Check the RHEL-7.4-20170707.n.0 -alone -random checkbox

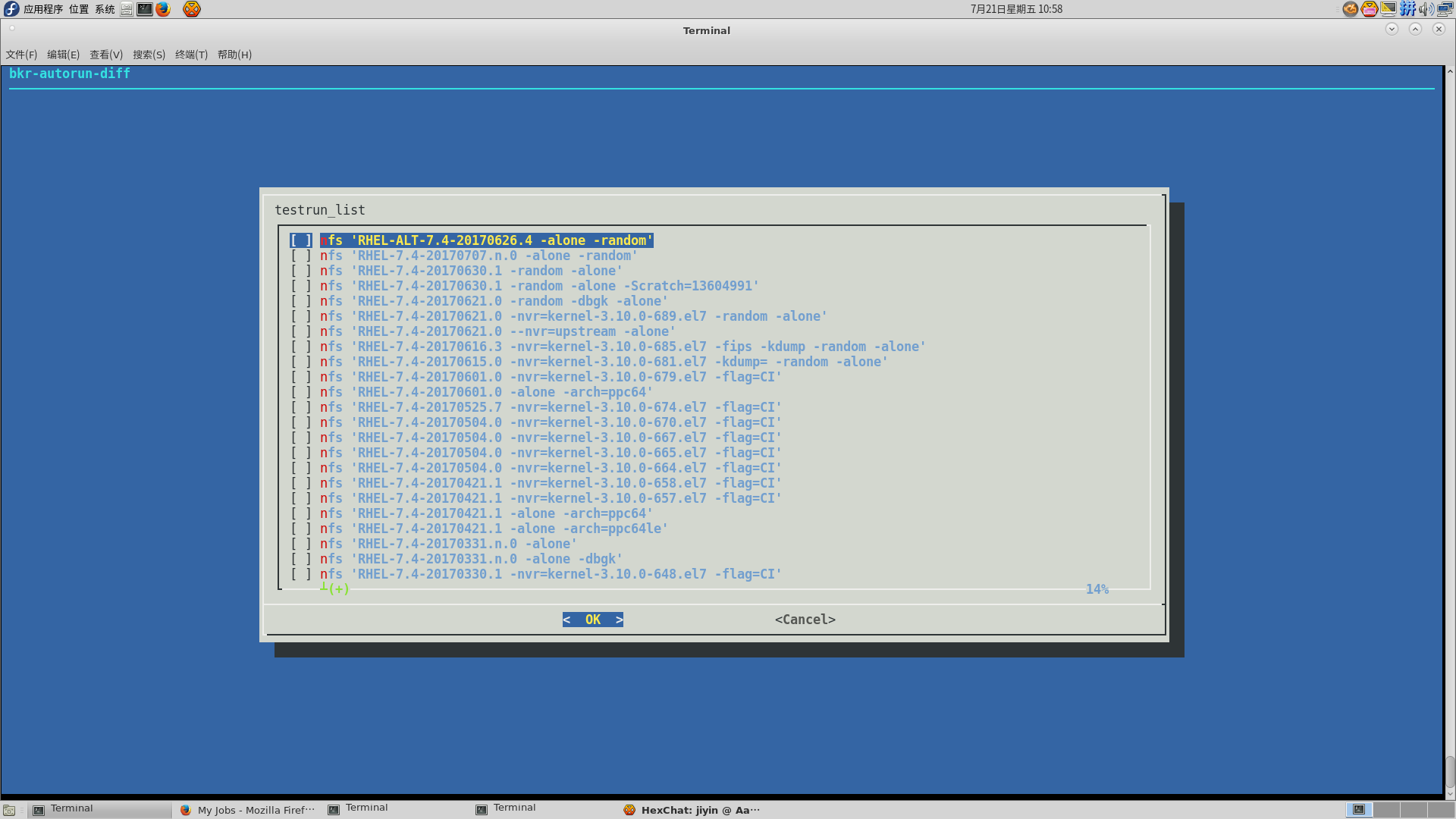[301, 256]
